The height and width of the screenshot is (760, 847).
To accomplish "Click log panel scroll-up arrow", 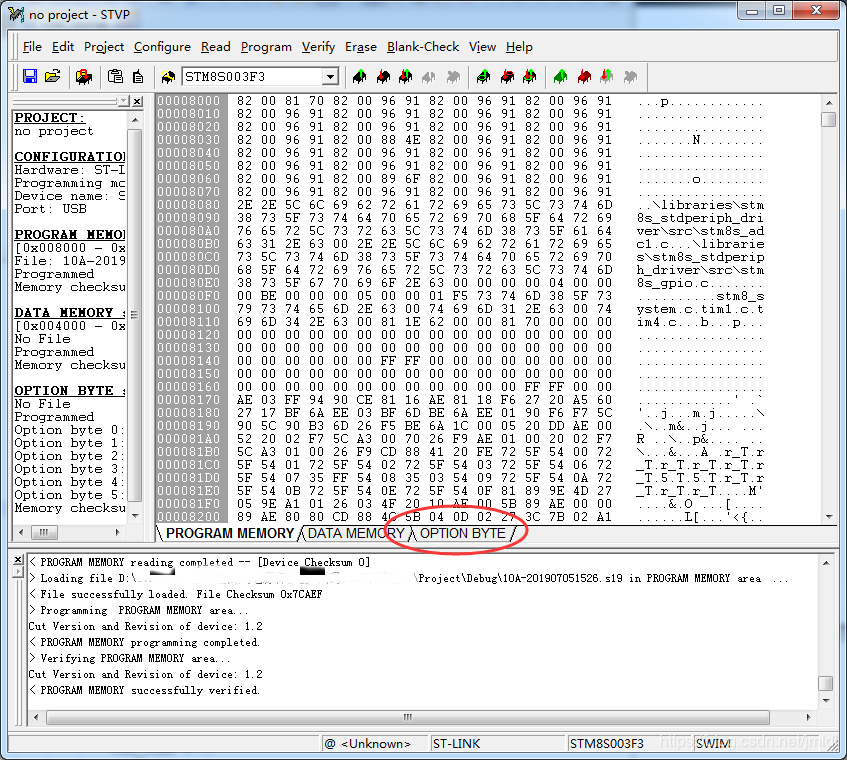I will tap(826, 563).
